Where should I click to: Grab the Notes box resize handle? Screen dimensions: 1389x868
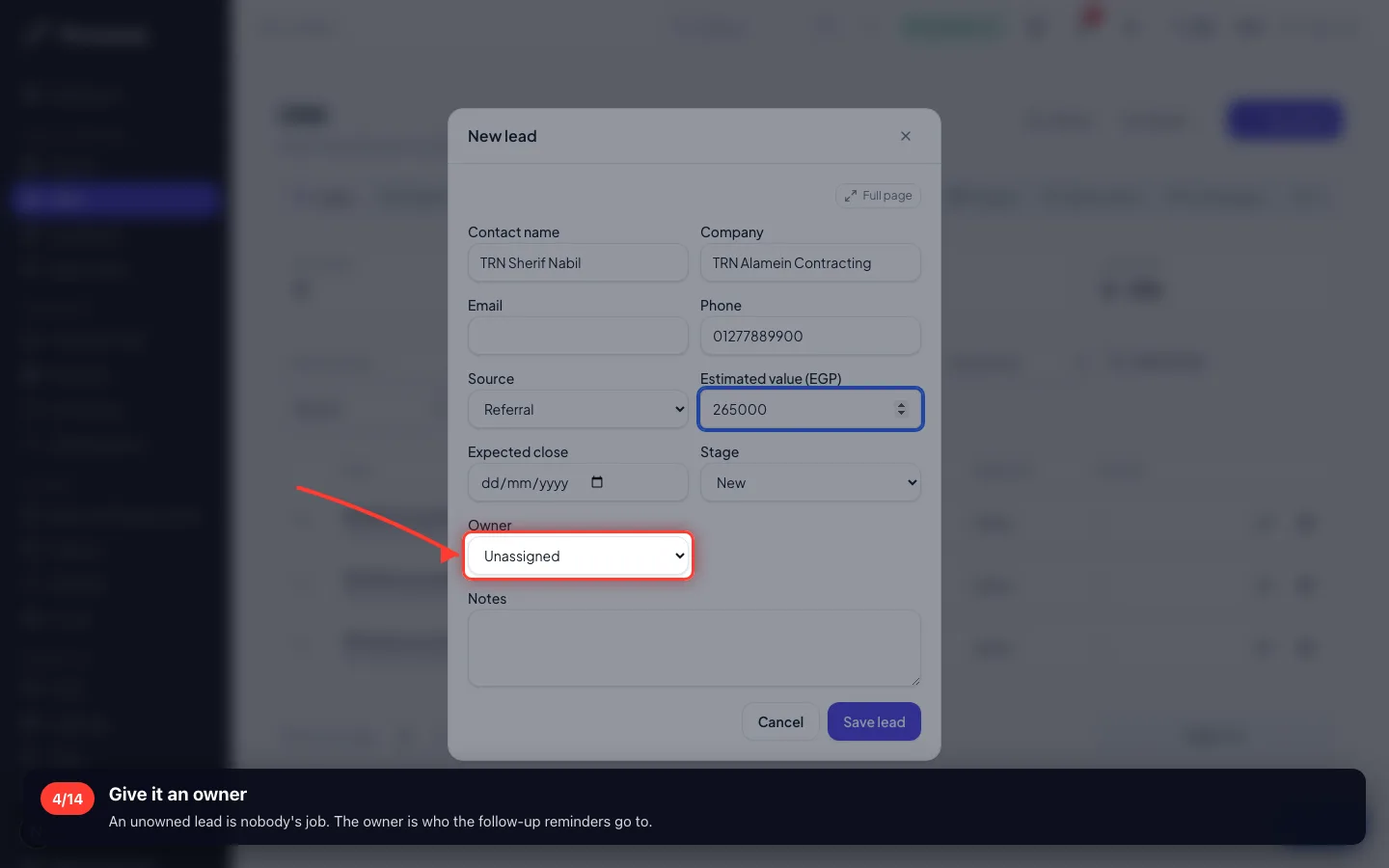point(914,680)
